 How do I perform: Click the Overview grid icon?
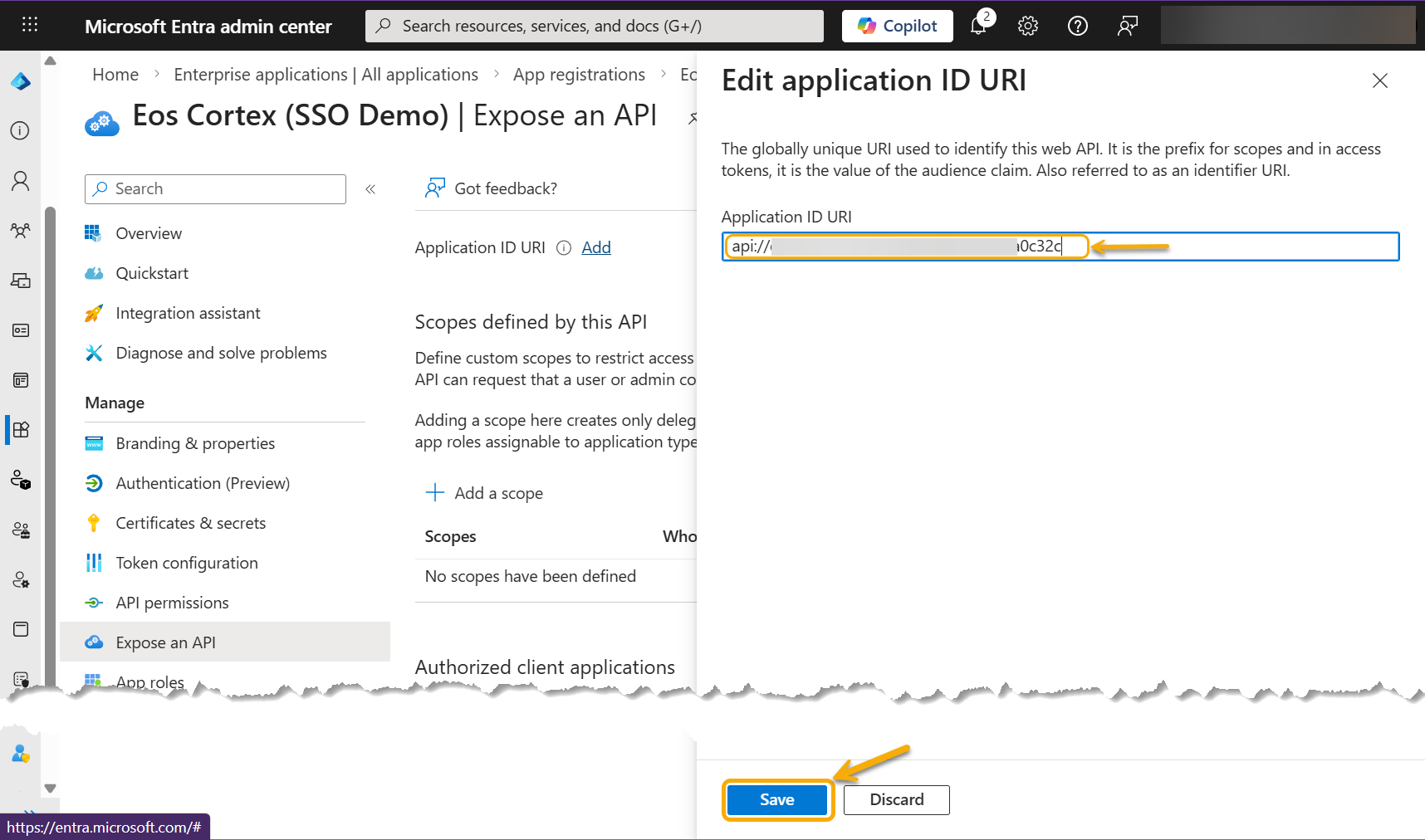[x=94, y=233]
